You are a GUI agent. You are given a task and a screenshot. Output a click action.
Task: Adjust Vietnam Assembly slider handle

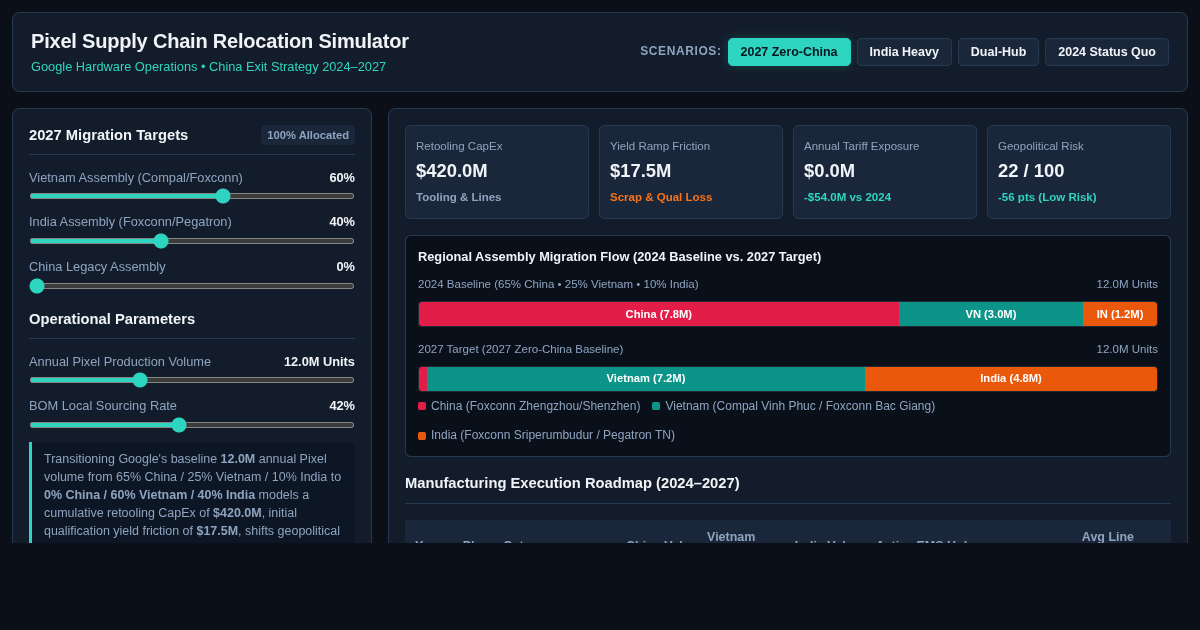[223, 196]
